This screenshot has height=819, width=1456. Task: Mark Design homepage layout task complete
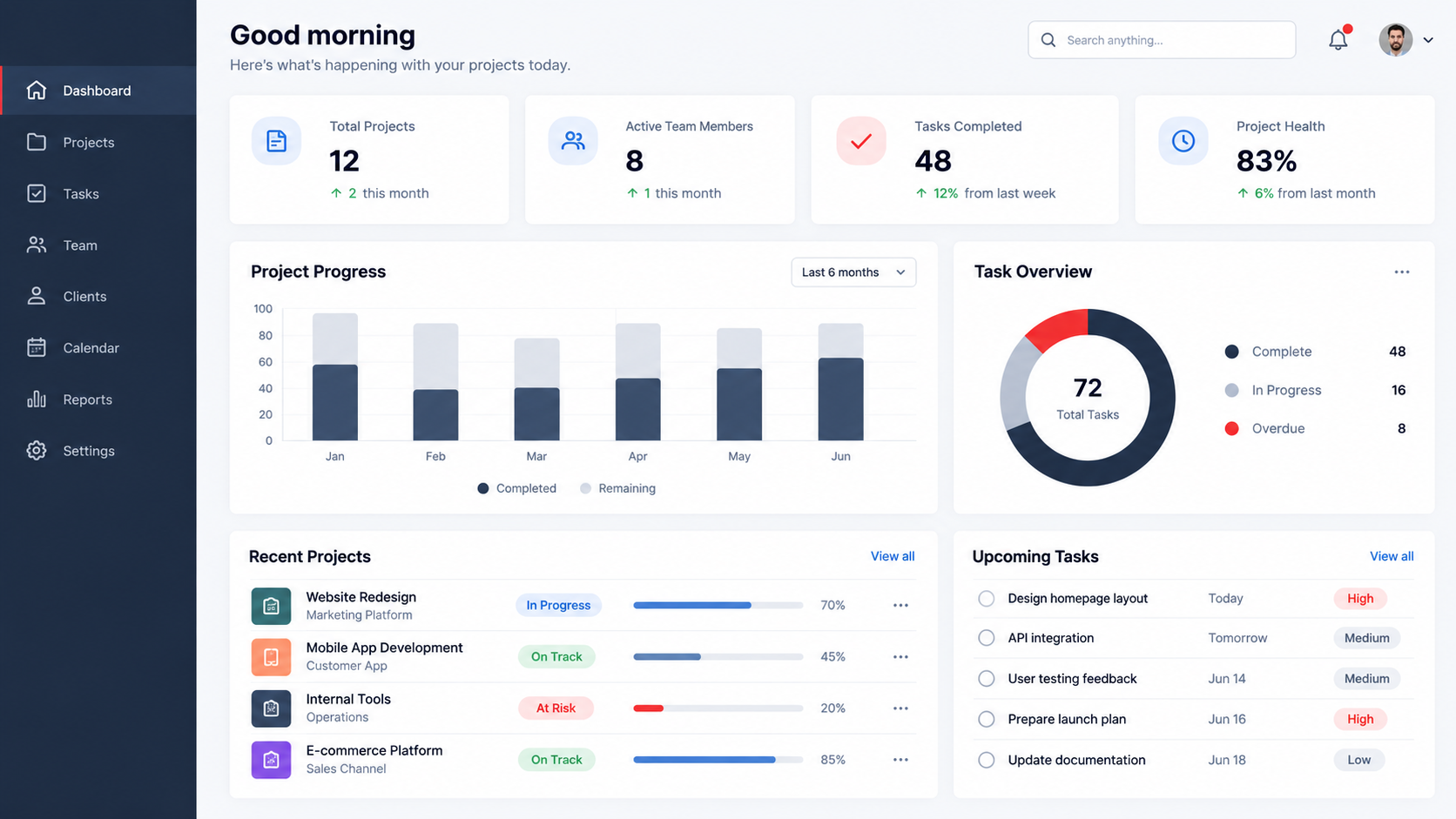point(986,599)
